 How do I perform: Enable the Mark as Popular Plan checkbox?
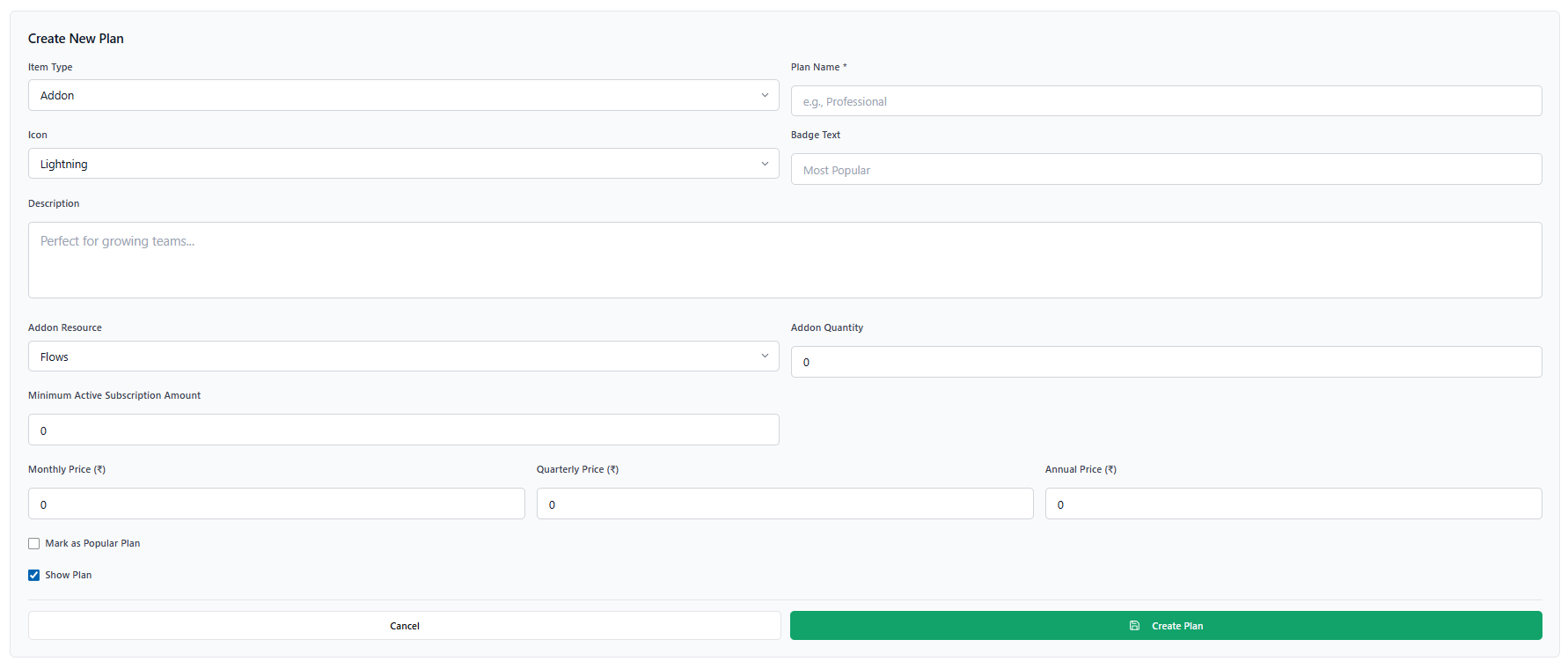pyautogui.click(x=33, y=543)
